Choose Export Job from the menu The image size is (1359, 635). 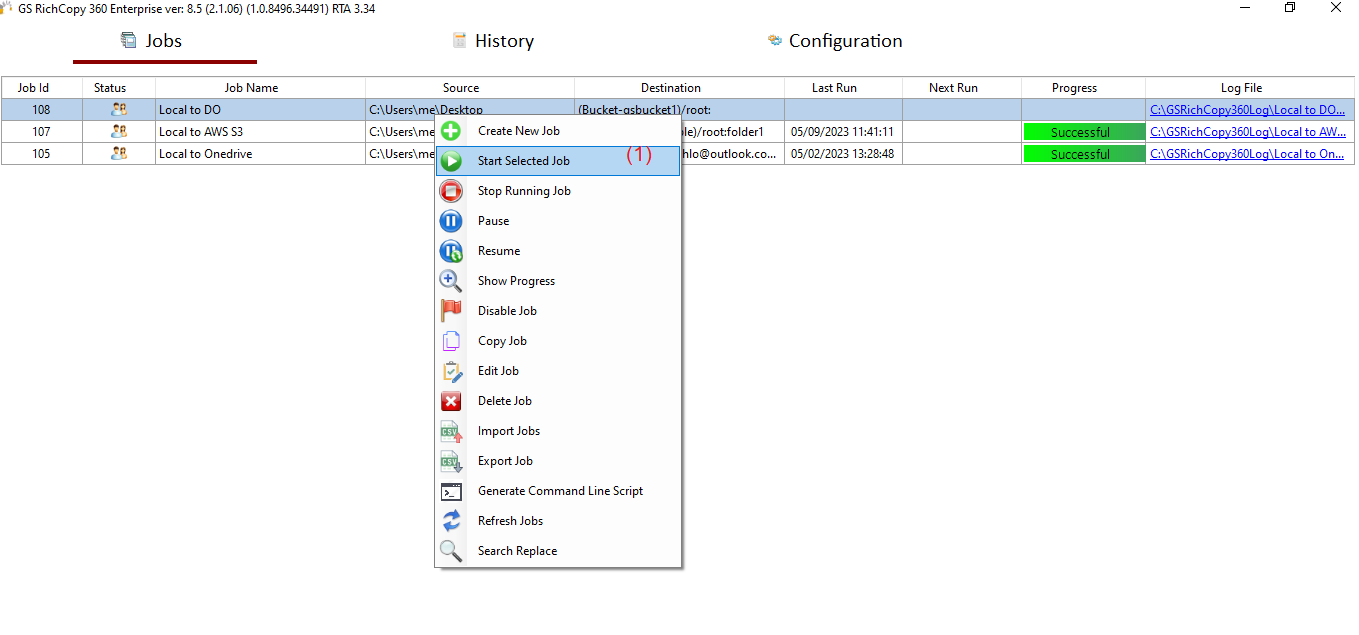[x=505, y=461]
